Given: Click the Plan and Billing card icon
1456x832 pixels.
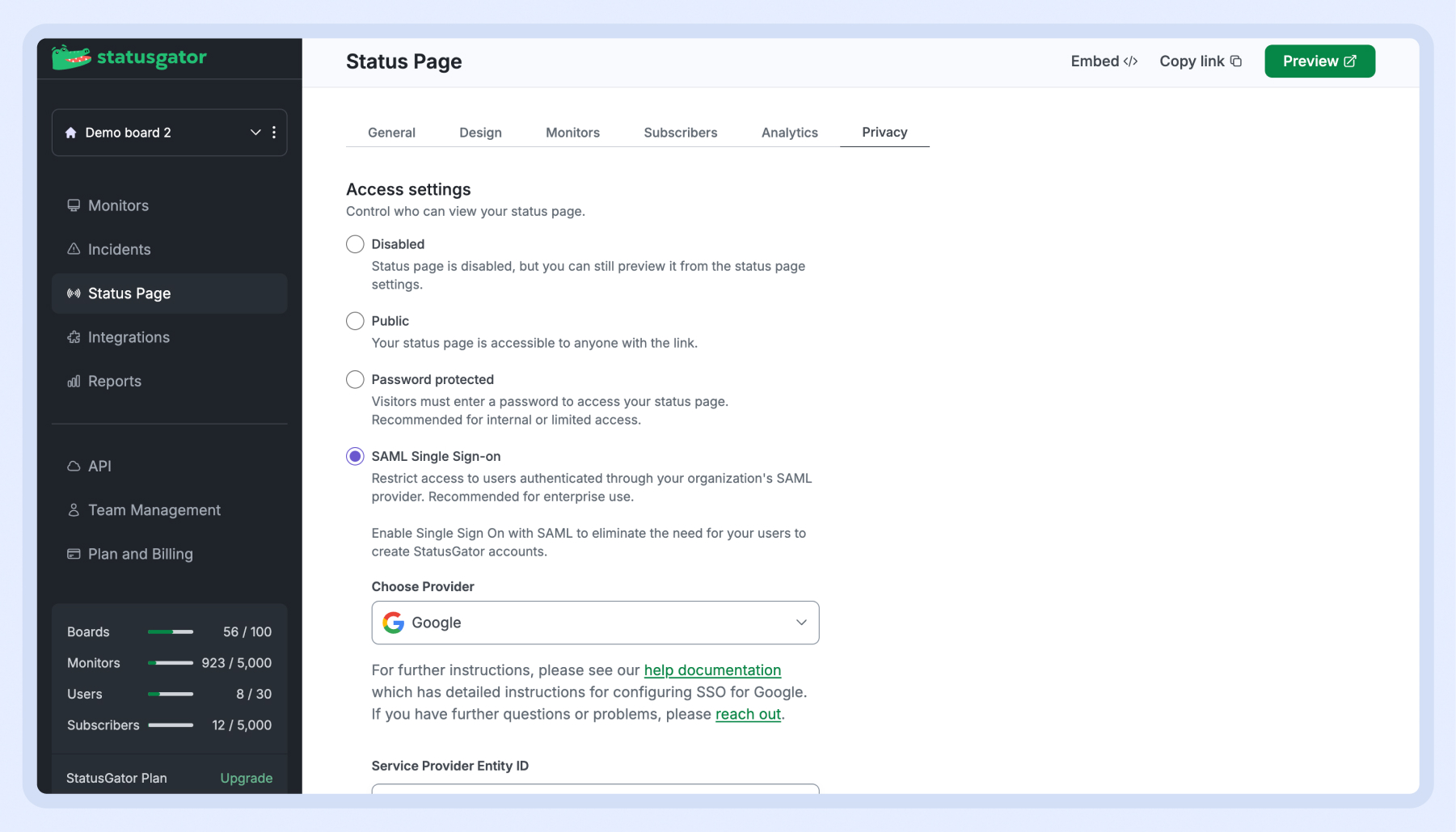Looking at the screenshot, I should click(74, 554).
